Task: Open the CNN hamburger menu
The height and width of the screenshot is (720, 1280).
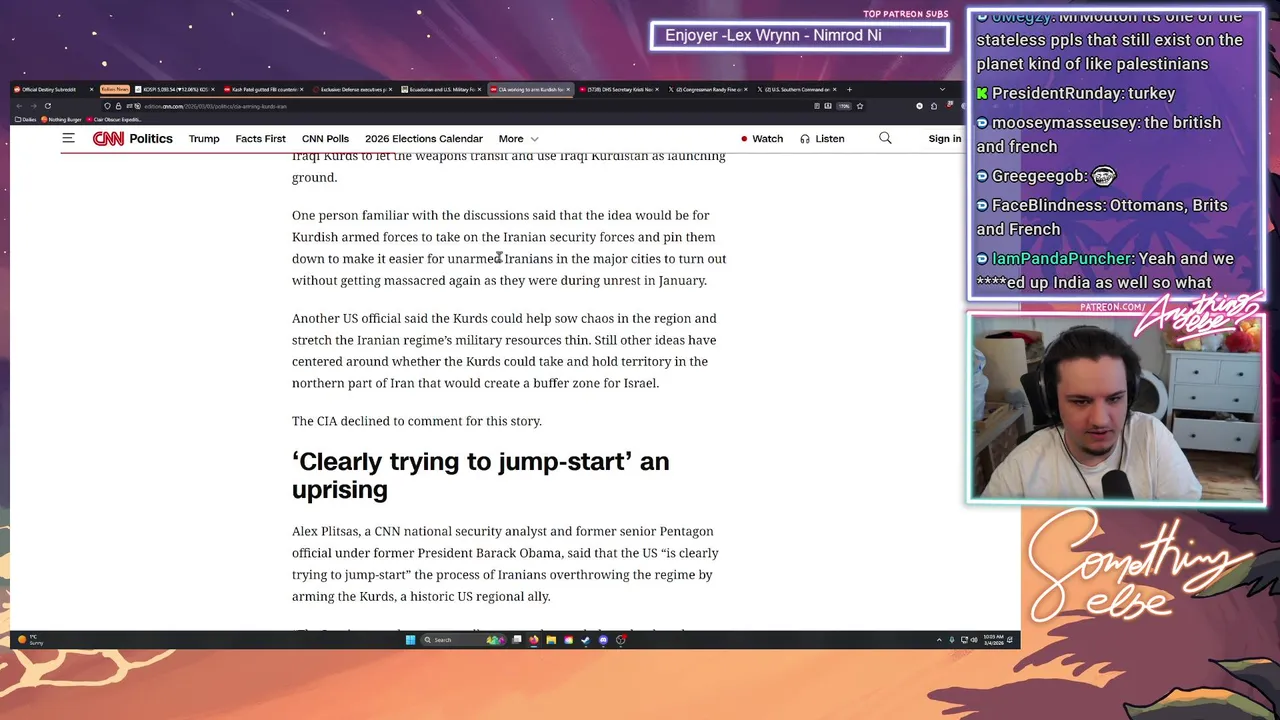Action: pos(68,138)
